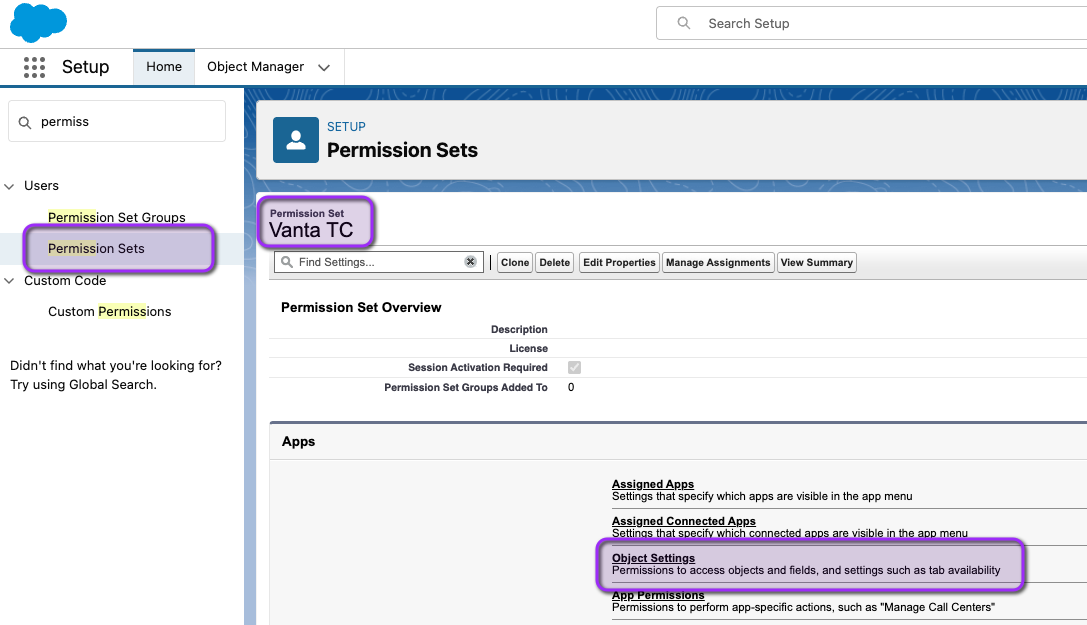Click the Find Settings input field

[379, 262]
